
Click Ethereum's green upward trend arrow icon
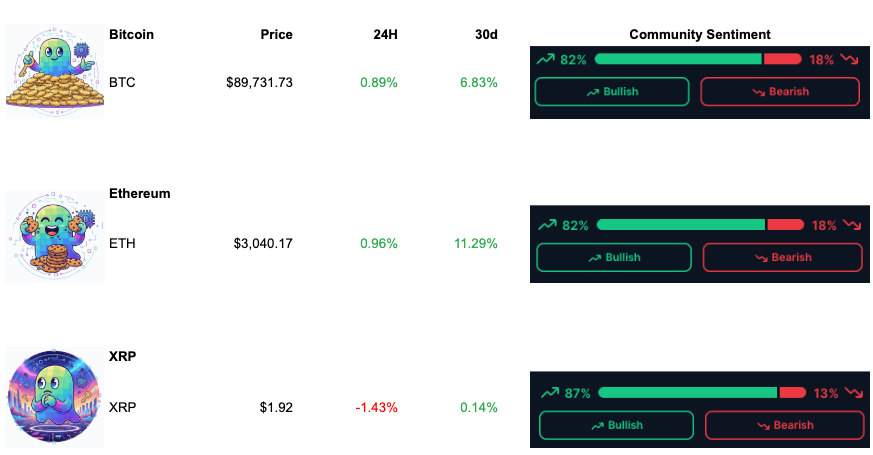[x=547, y=225]
